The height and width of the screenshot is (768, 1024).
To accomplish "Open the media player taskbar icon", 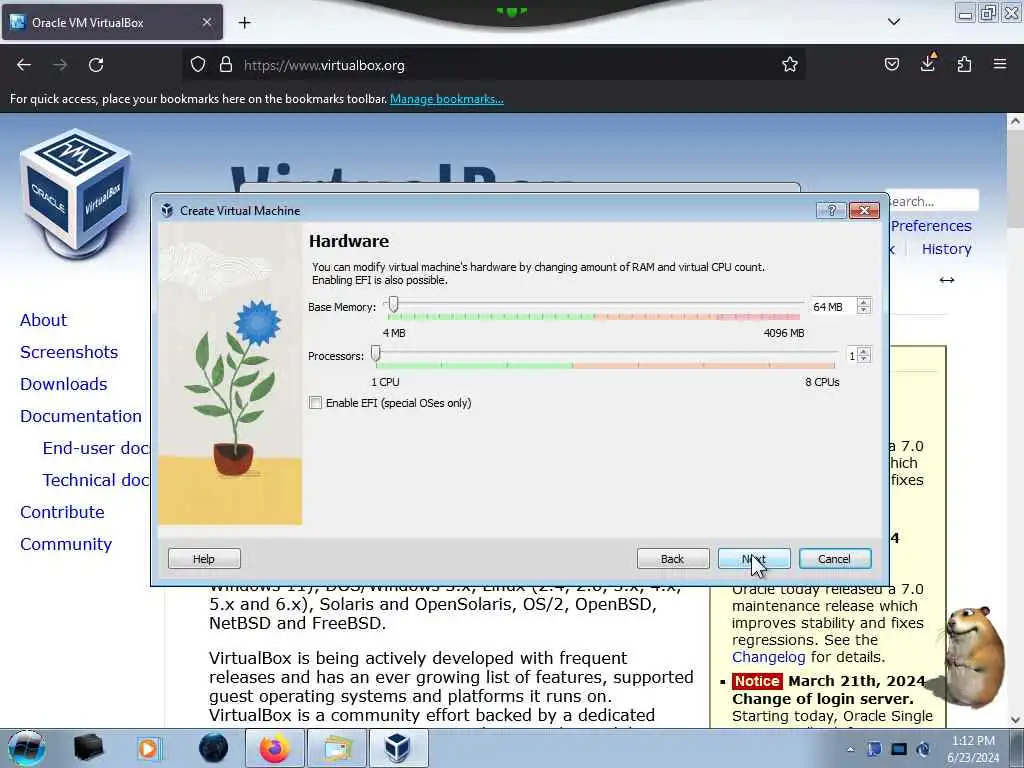I will 149,748.
